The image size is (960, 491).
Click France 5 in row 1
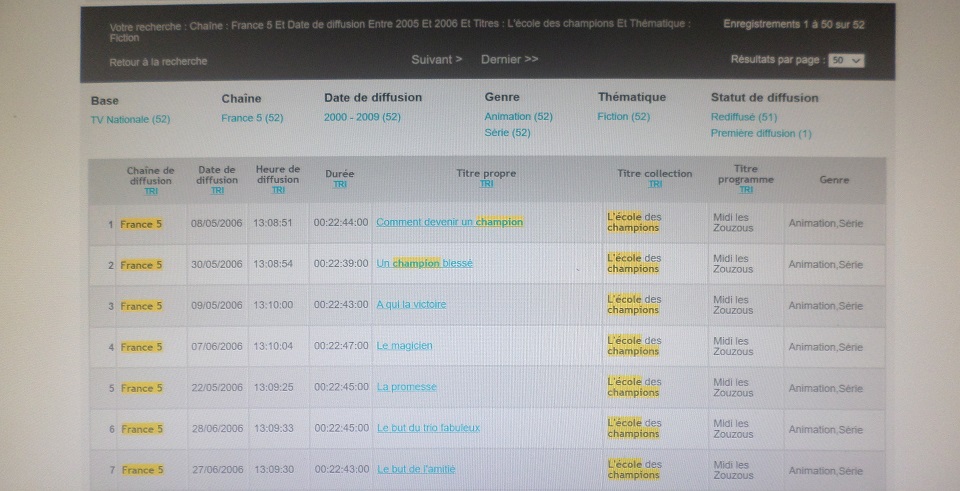pyautogui.click(x=141, y=224)
